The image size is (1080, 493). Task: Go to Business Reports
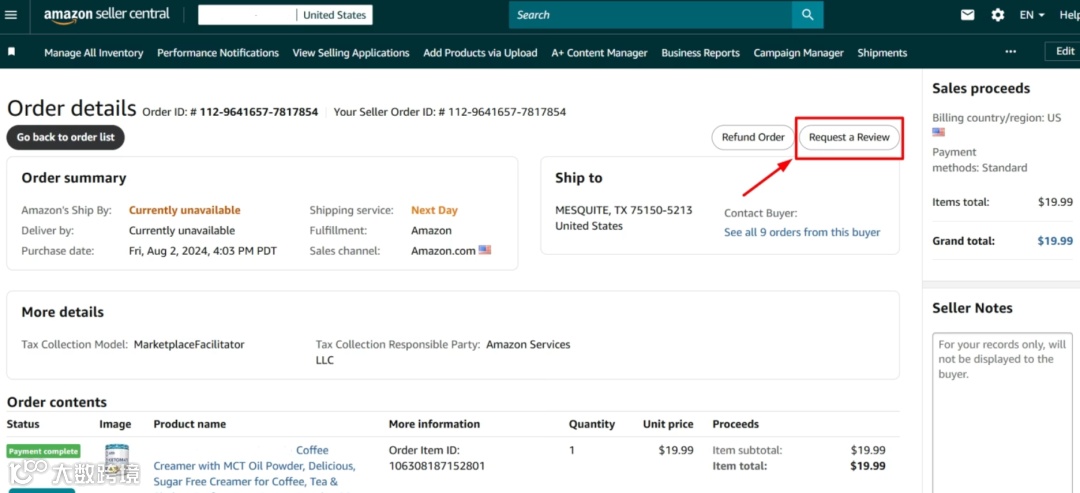tap(700, 53)
